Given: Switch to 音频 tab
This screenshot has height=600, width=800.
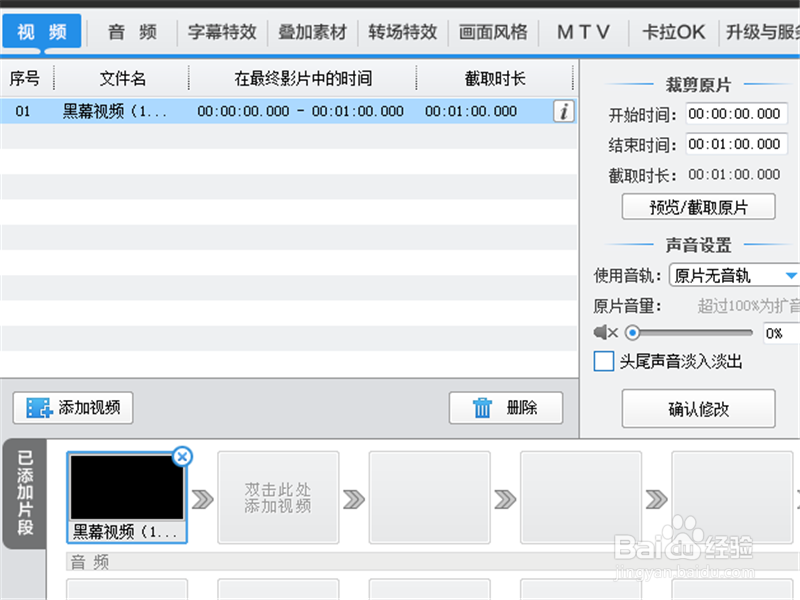Looking at the screenshot, I should pos(132,32).
